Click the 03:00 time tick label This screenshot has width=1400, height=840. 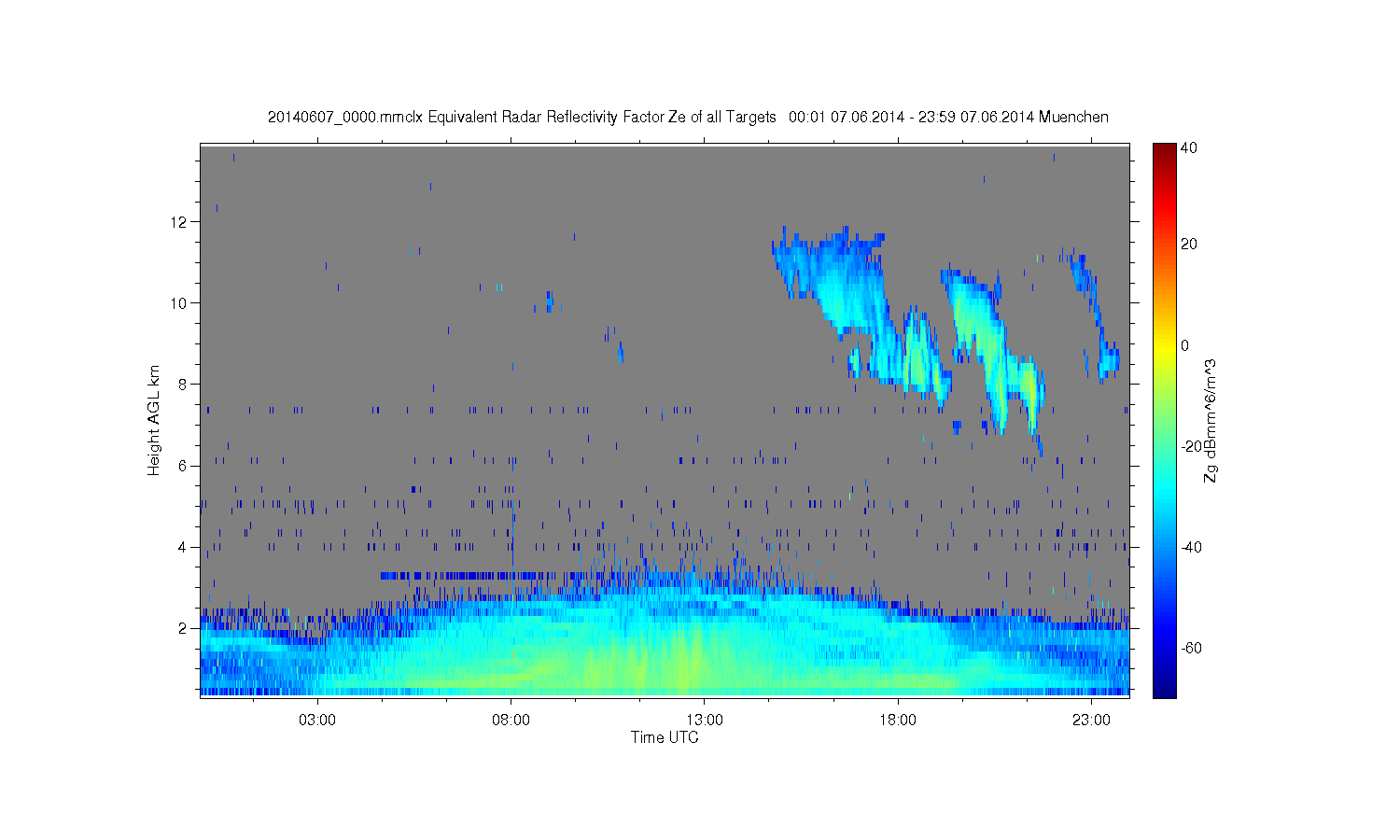pos(317,720)
